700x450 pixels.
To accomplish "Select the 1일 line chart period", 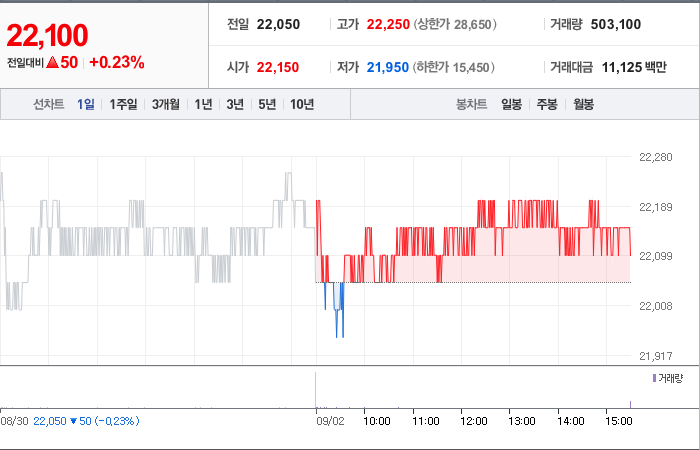I will [x=86, y=104].
